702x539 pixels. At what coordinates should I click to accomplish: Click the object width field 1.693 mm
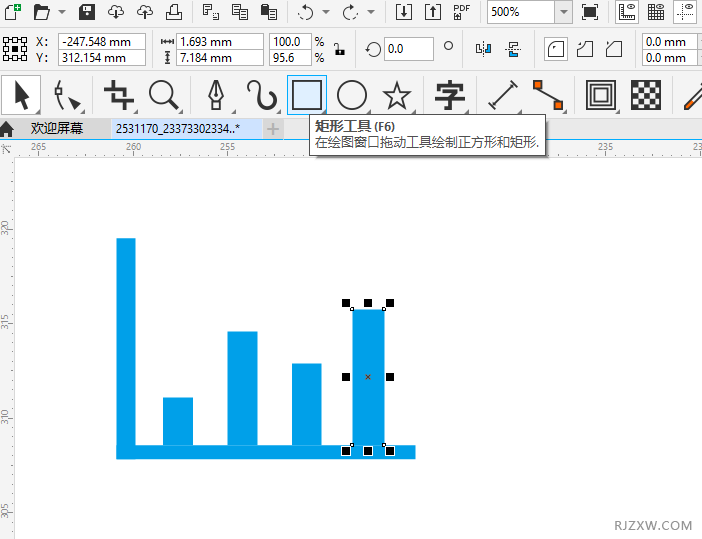tap(219, 42)
